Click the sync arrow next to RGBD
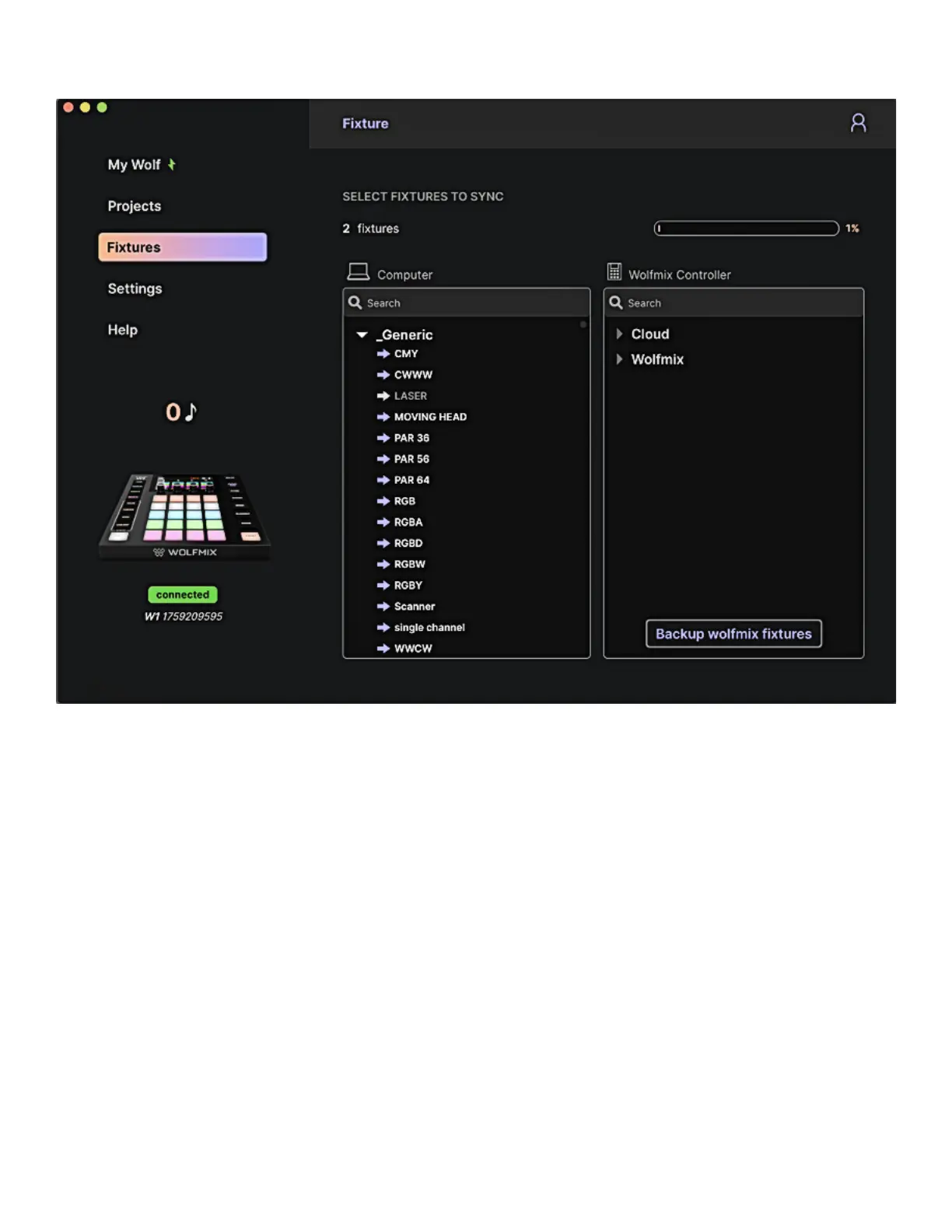 (x=383, y=543)
